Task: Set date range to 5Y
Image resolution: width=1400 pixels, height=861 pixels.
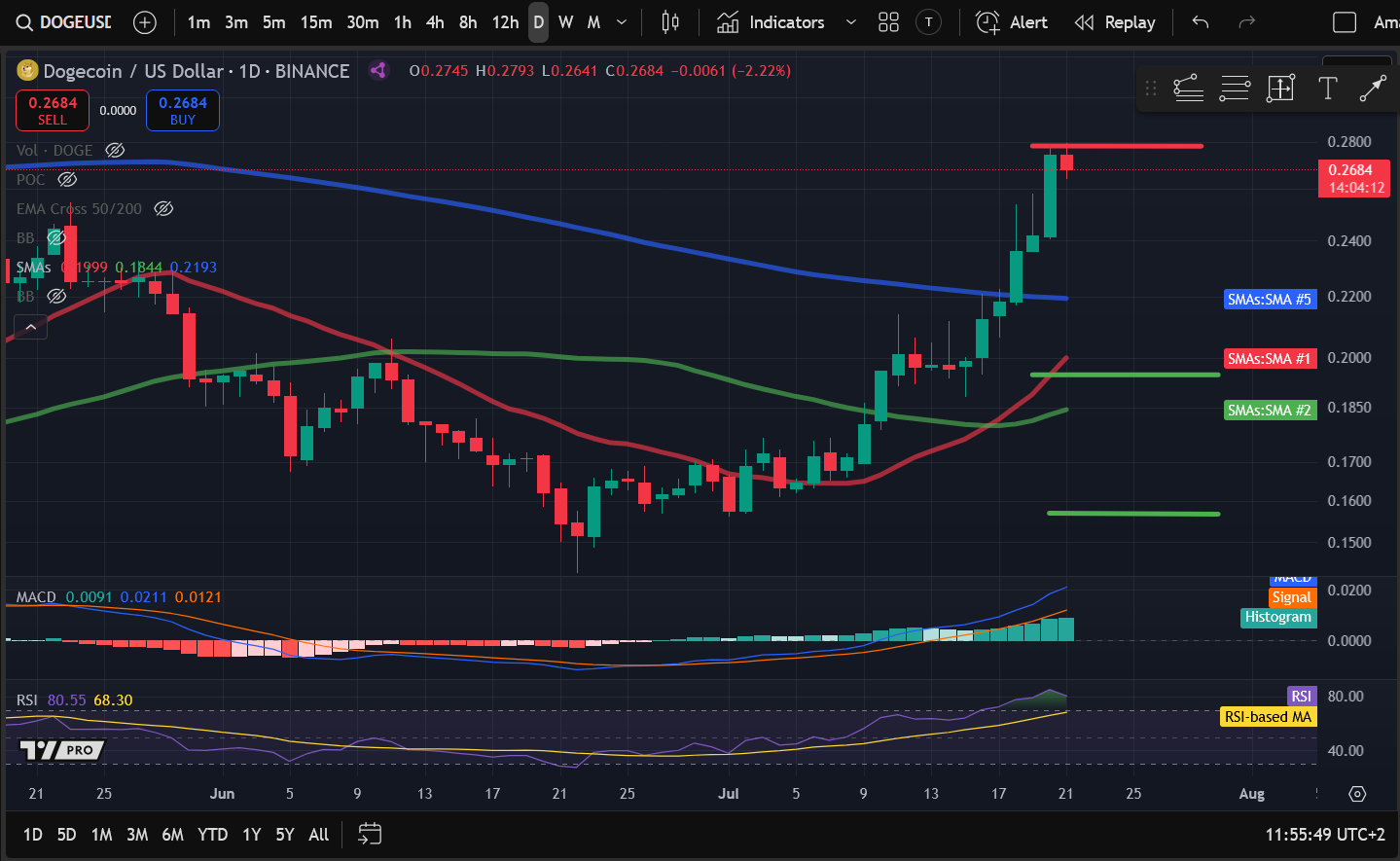Action: point(285,835)
